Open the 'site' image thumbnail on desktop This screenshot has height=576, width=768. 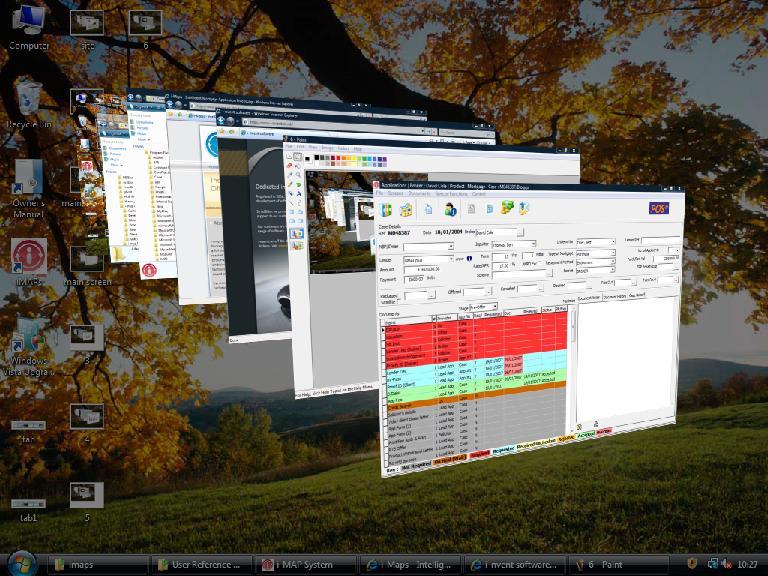[87, 29]
